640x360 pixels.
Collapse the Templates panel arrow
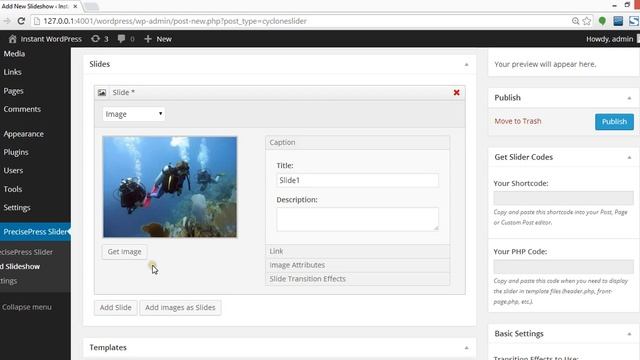(x=467, y=348)
